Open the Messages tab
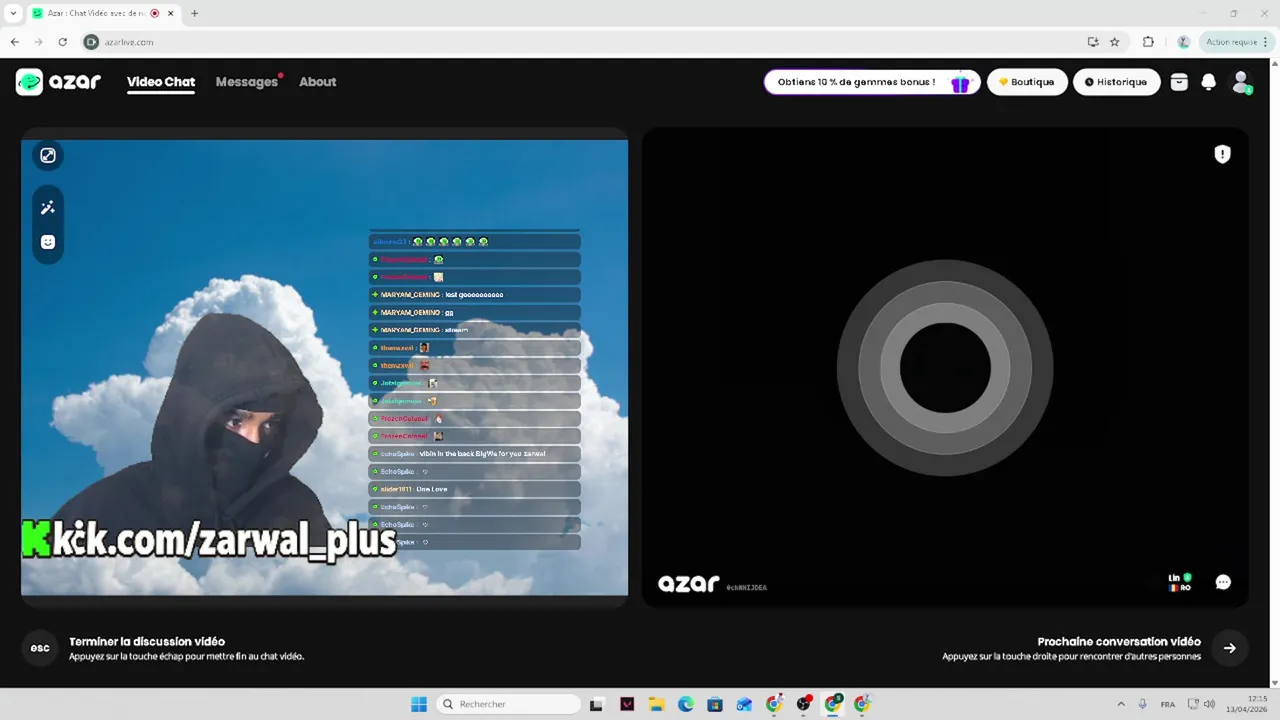This screenshot has width=1280, height=720. coord(247,82)
